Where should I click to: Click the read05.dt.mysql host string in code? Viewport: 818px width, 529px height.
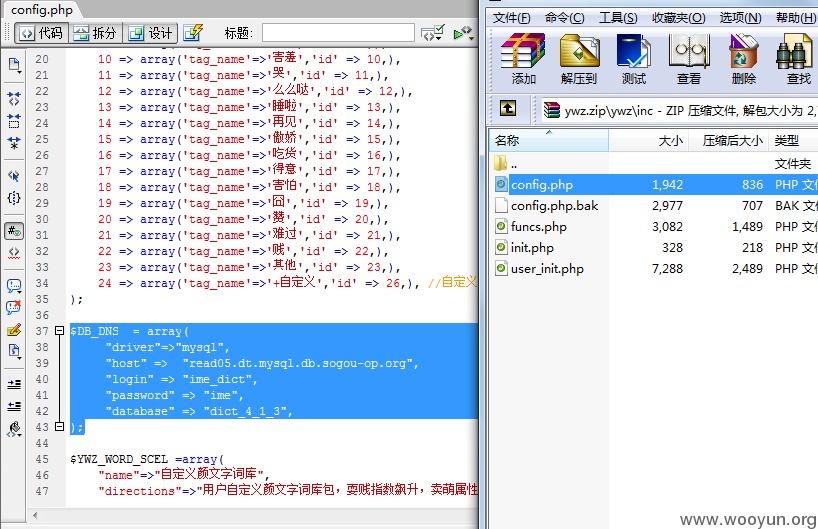pos(300,363)
